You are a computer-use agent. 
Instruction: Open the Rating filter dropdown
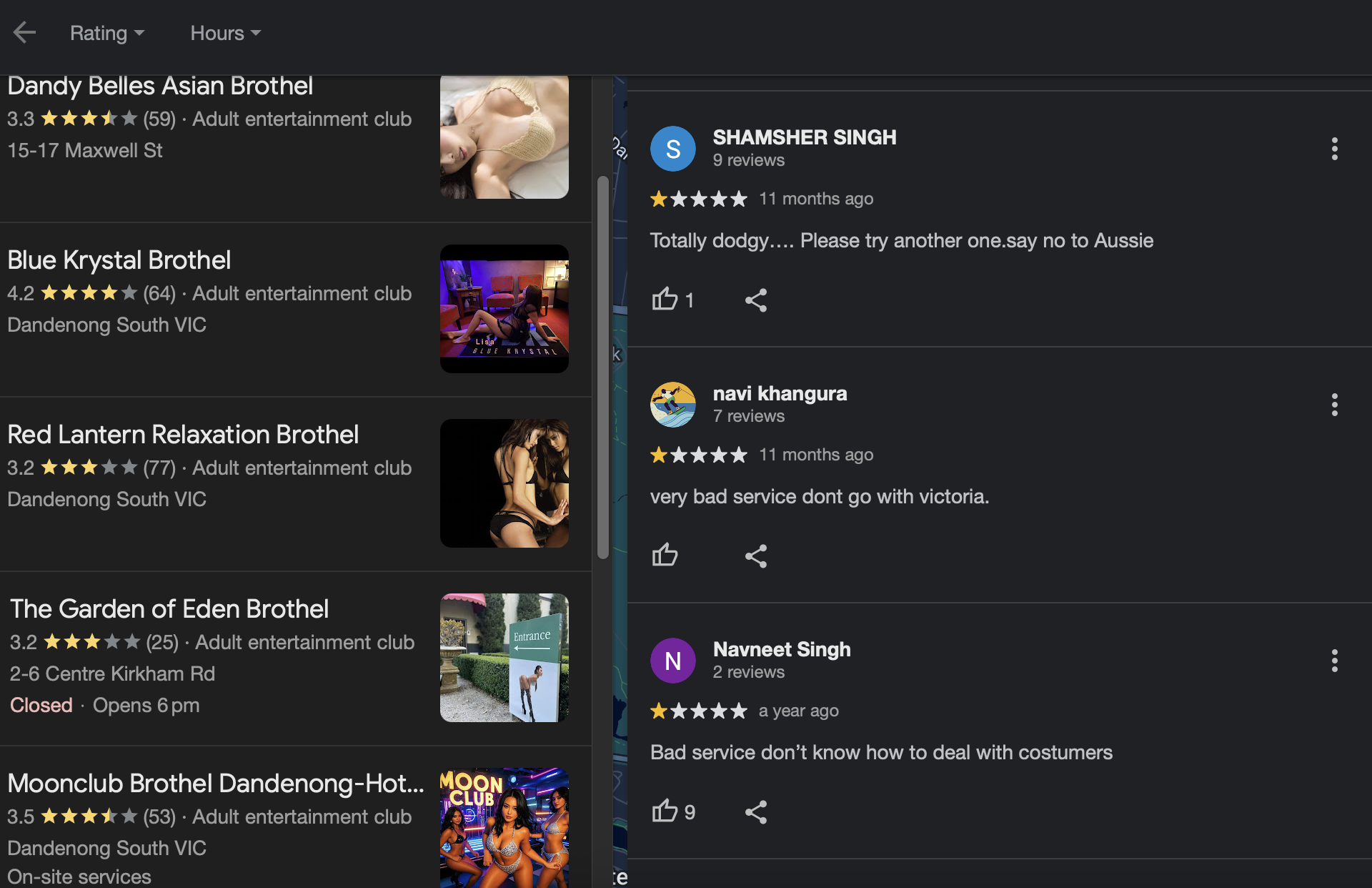(x=107, y=33)
